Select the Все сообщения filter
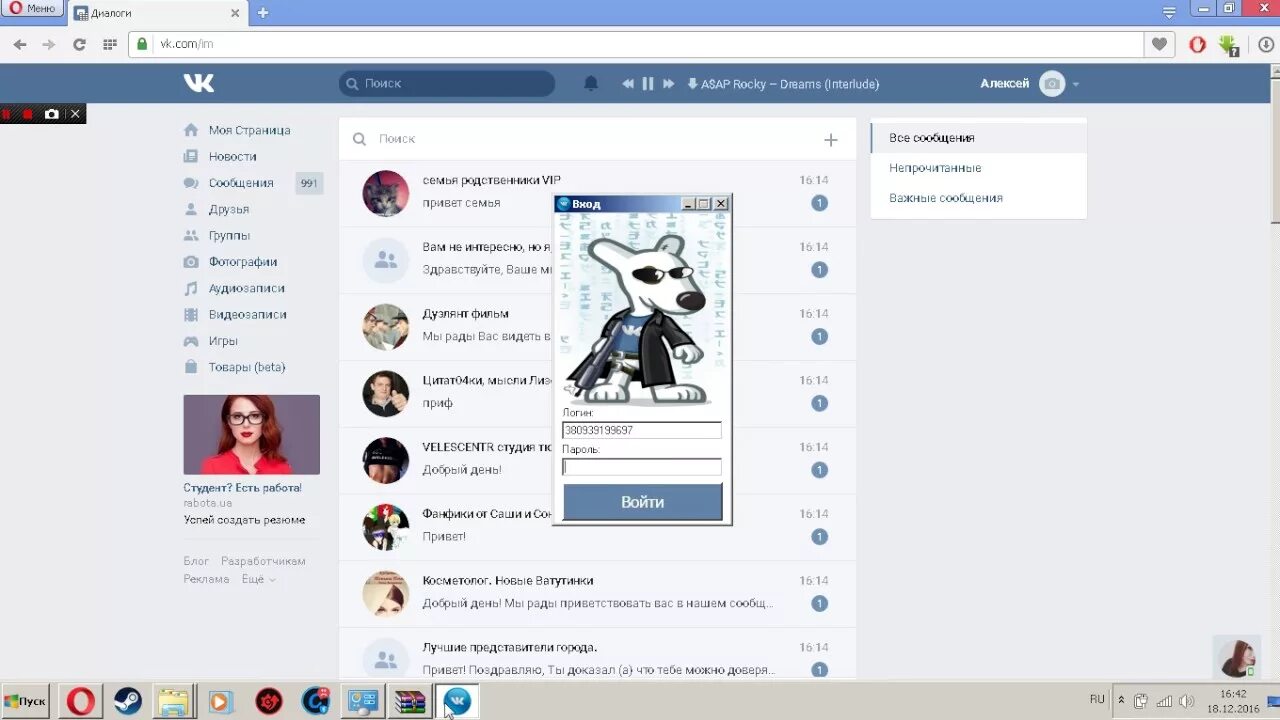1280x720 pixels. click(978, 138)
